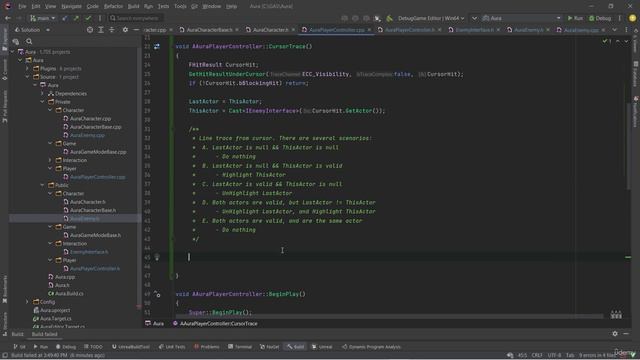This screenshot has height=360, width=640.
Task: Close the AuraPlayerController.cpp tab
Action: click(x=369, y=30)
